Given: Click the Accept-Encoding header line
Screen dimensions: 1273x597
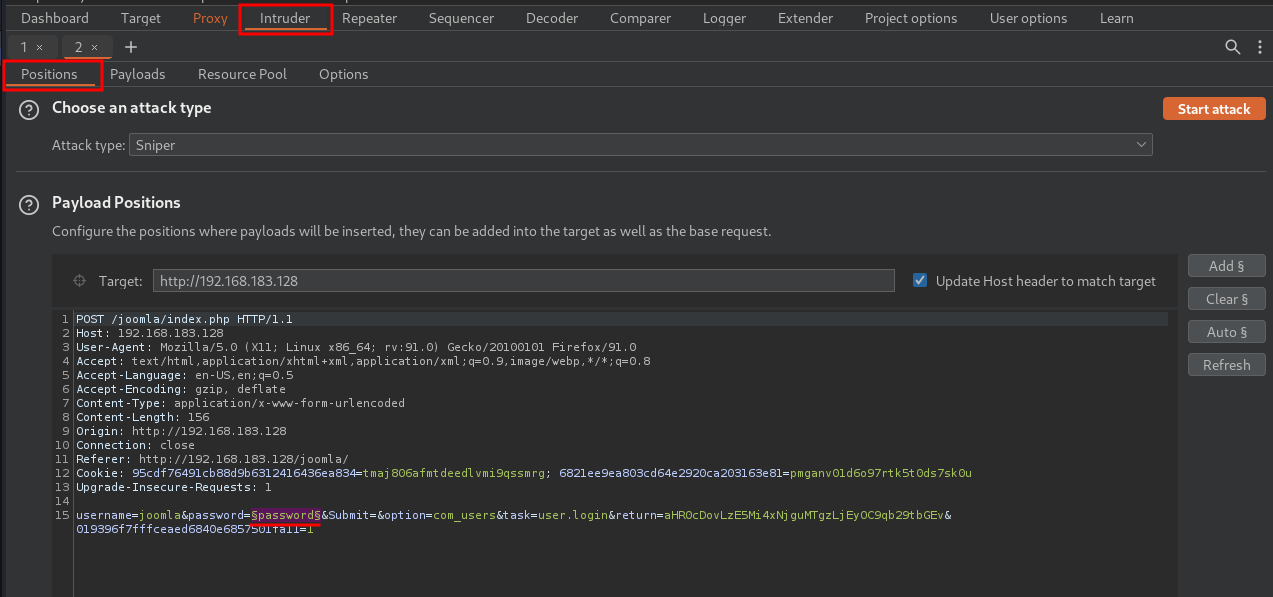Looking at the screenshot, I should click(181, 389).
